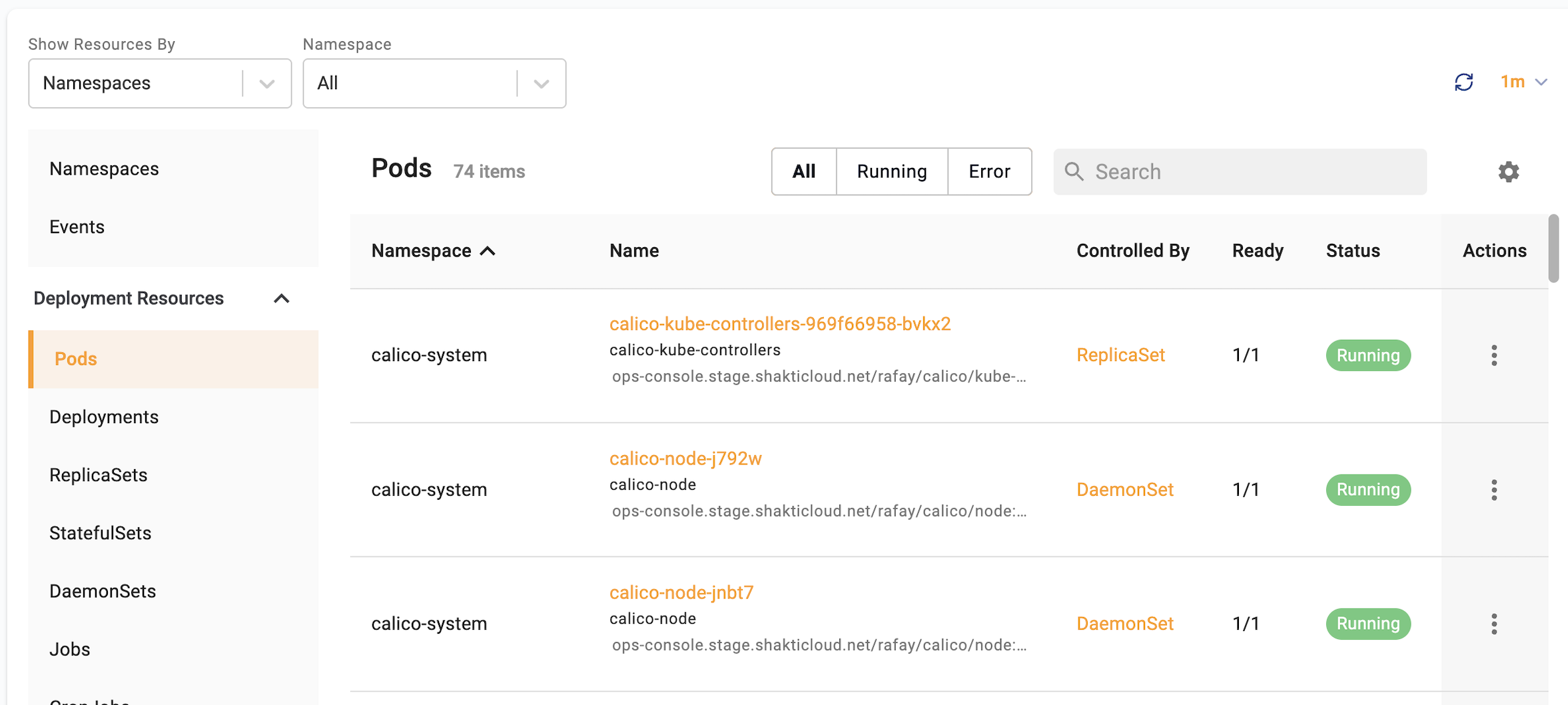This screenshot has height=705, width=1568.
Task: Open actions menu for calico-node-jnbt7 pod
Action: [x=1494, y=624]
